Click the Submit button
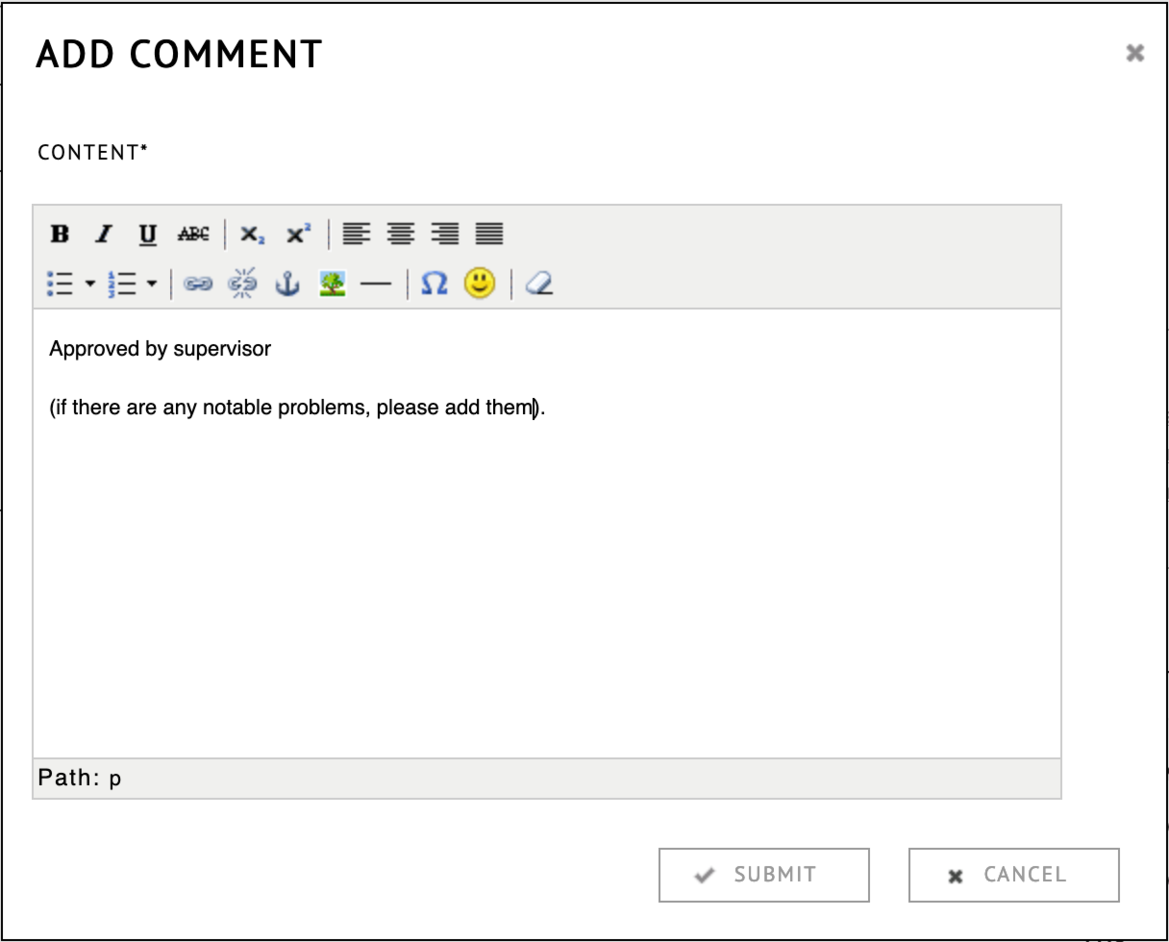This screenshot has height=942, width=1169. pos(763,875)
